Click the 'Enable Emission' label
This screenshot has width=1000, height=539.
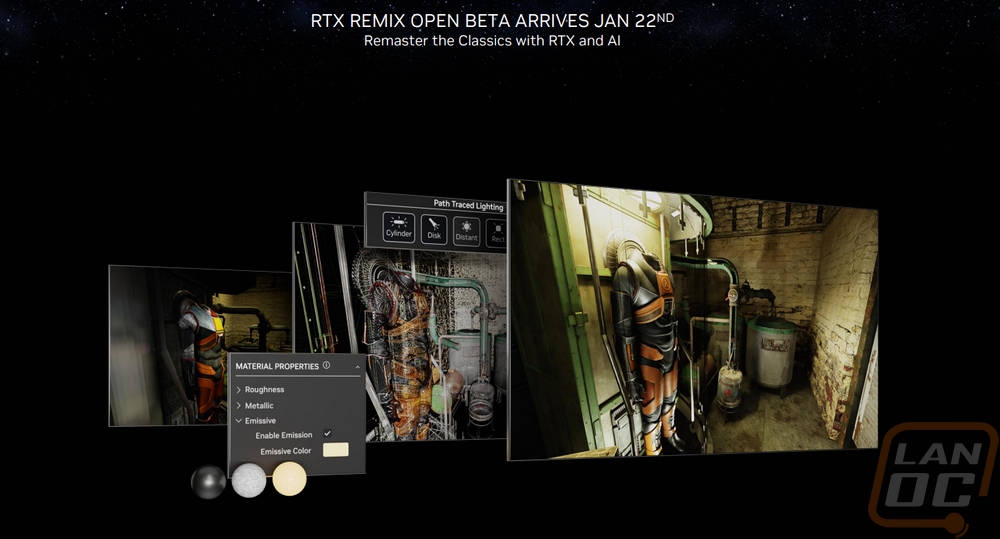tap(284, 435)
